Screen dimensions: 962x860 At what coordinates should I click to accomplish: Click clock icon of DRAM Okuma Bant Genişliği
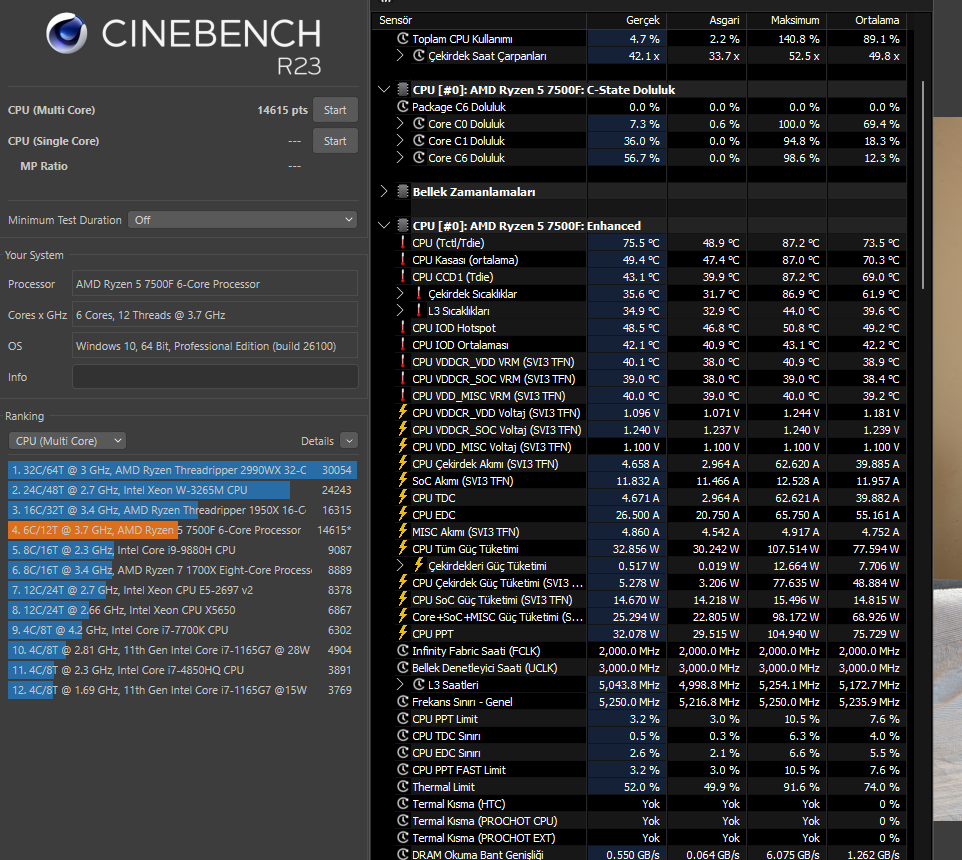click(x=403, y=854)
